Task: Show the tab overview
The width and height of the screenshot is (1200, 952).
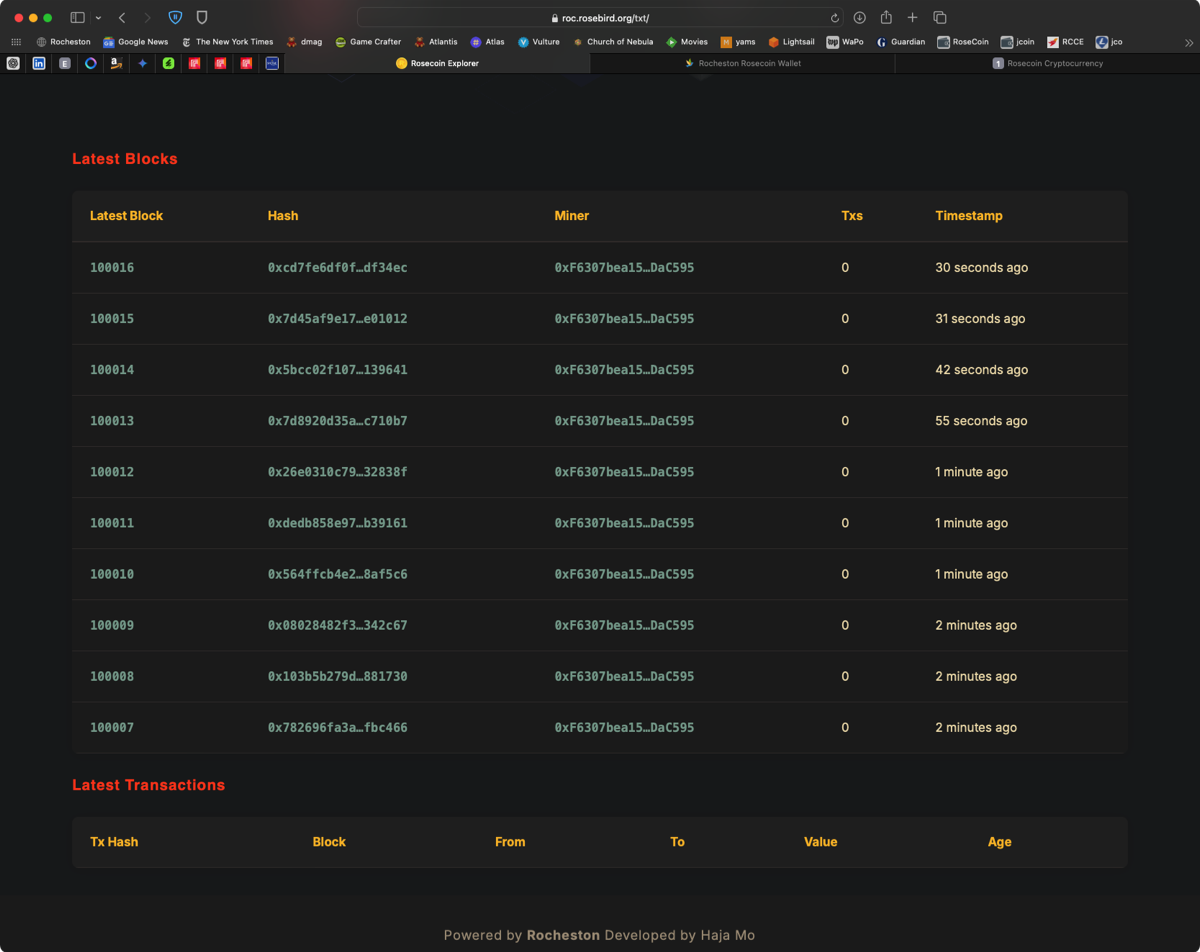Action: [x=940, y=18]
